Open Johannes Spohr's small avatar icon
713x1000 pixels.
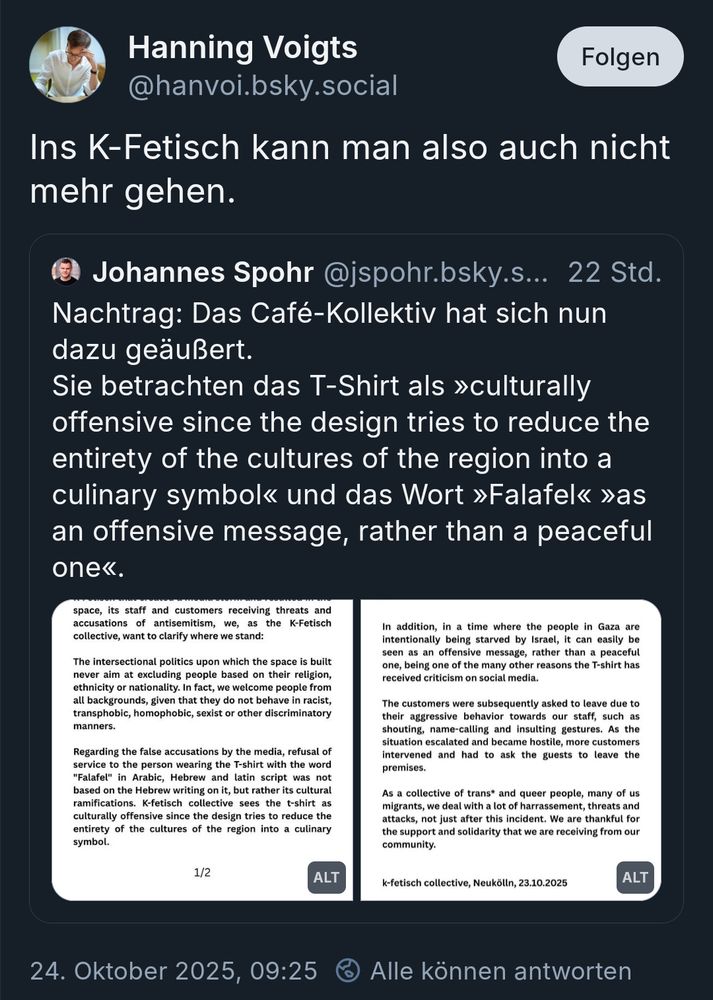coord(65,271)
